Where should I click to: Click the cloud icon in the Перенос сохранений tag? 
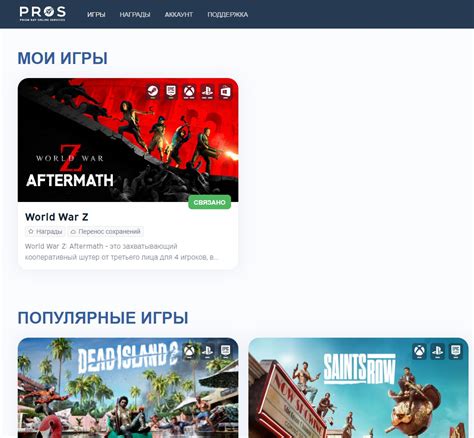coord(73,231)
